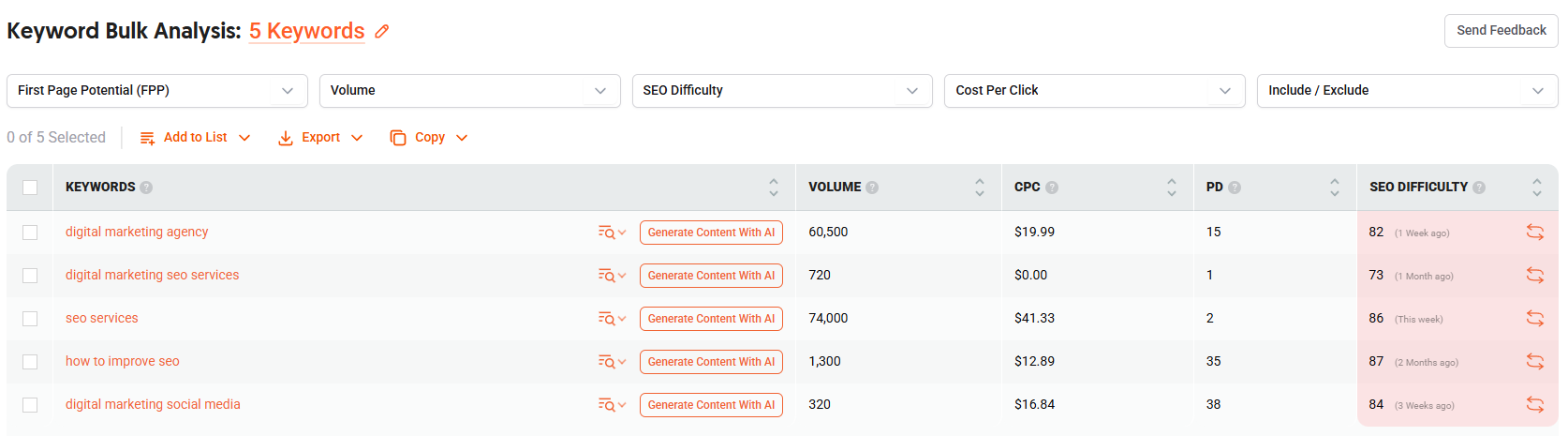Open the SEO Difficulty filter dropdown
The image size is (1568, 436).
pyautogui.click(x=782, y=91)
